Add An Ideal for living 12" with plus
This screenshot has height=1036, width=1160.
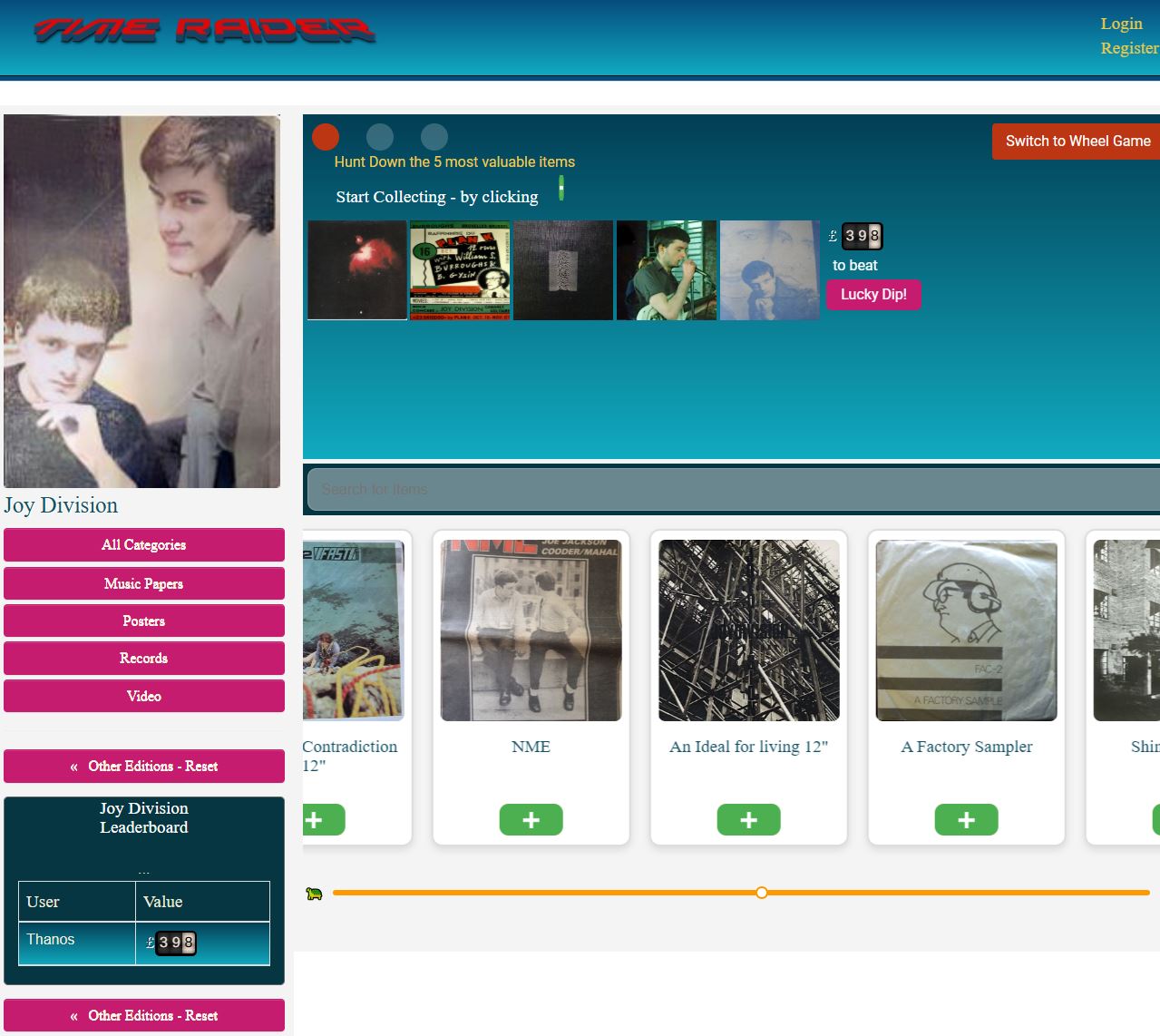[x=748, y=820]
